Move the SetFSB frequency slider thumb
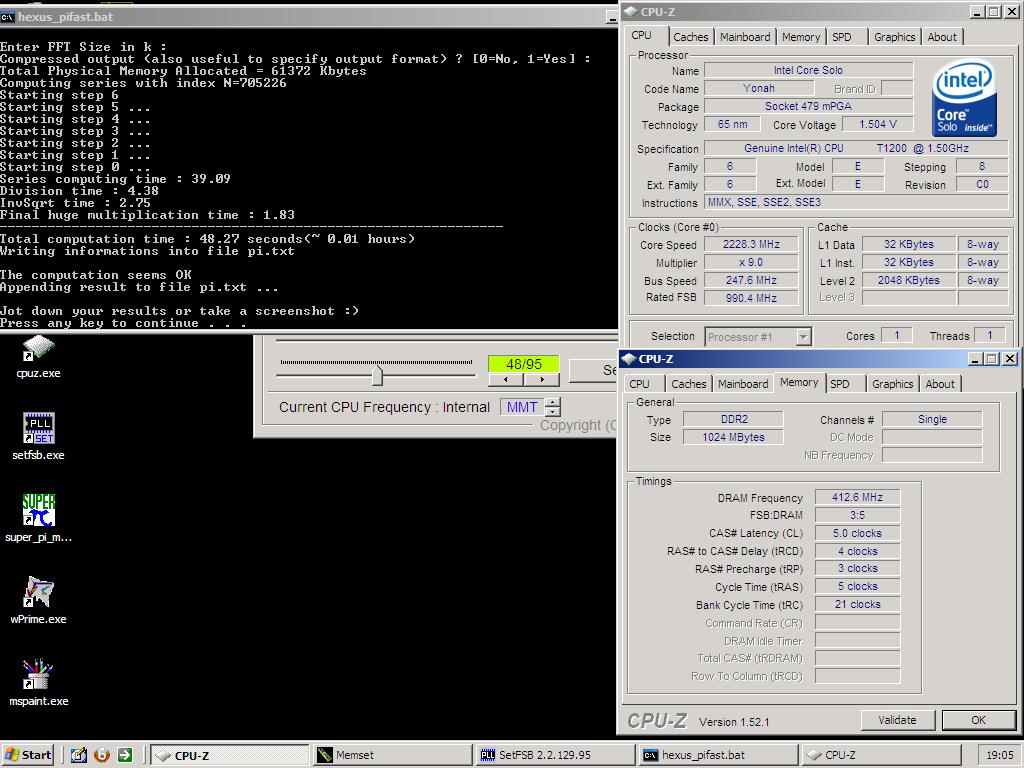 377,376
